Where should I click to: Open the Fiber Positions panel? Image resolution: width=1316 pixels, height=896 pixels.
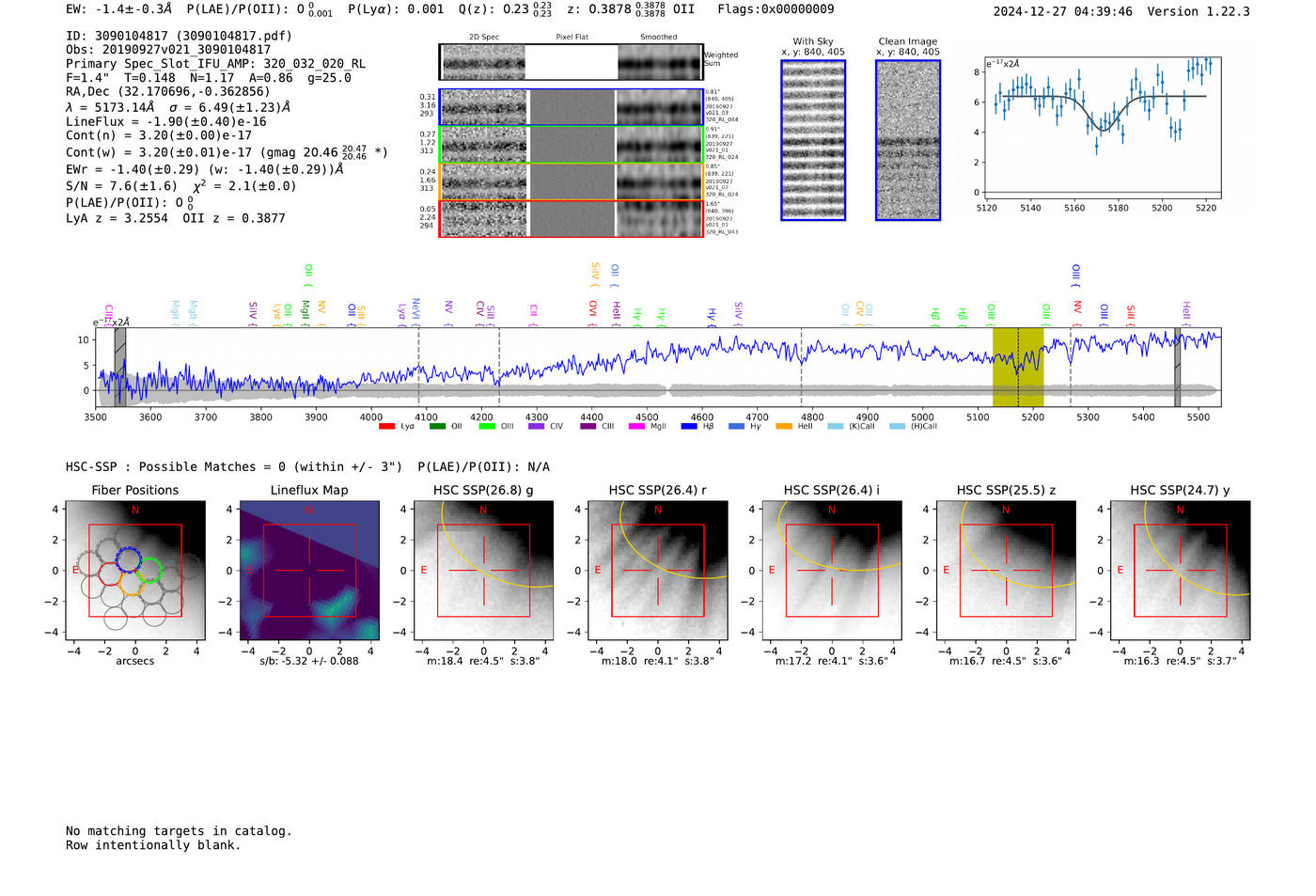(x=135, y=571)
